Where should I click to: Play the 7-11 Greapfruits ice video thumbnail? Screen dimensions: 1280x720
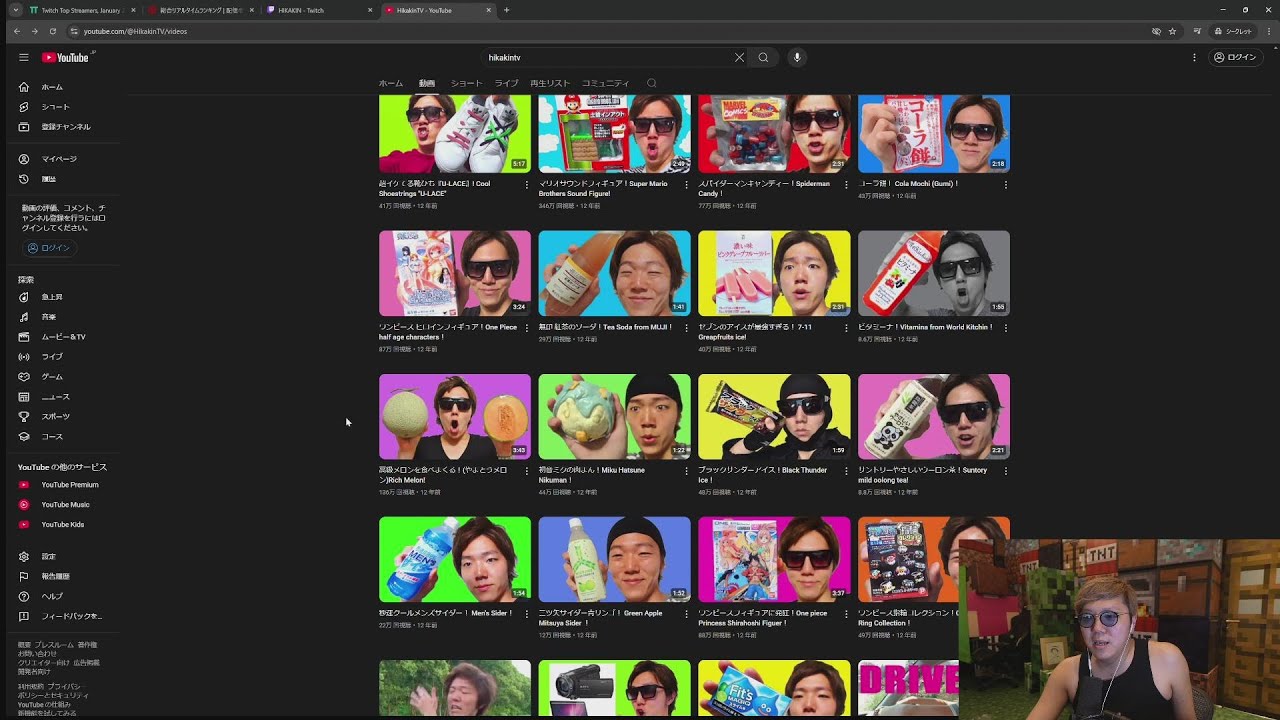tap(774, 274)
